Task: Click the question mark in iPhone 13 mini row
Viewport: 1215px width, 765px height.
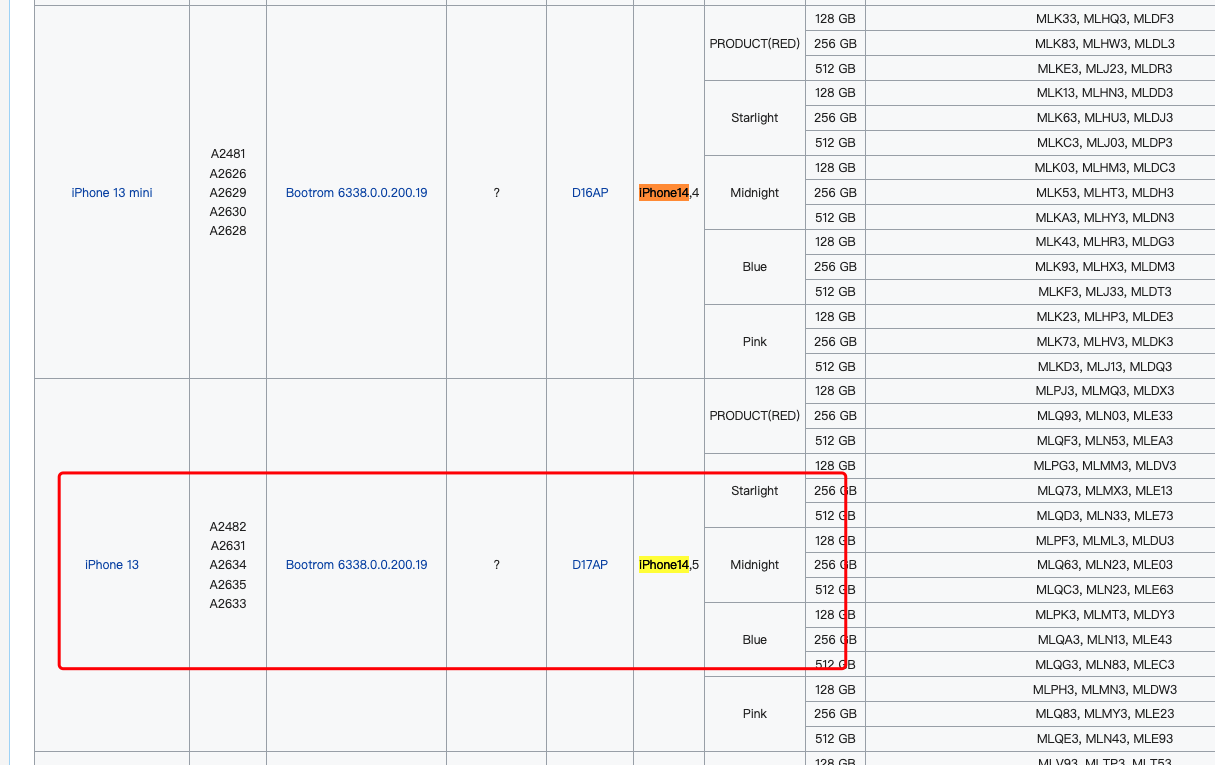Action: (x=496, y=193)
